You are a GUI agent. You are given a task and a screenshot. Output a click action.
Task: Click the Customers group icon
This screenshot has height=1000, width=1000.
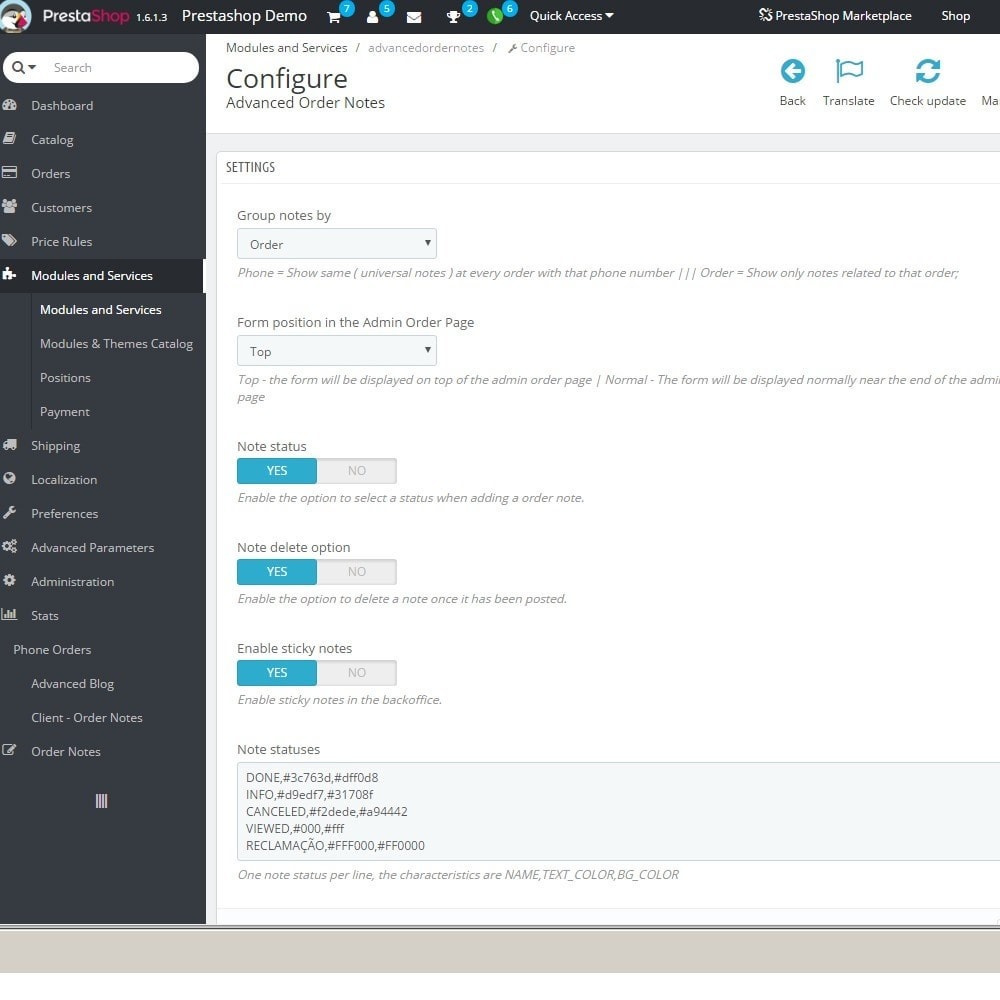[10, 206]
